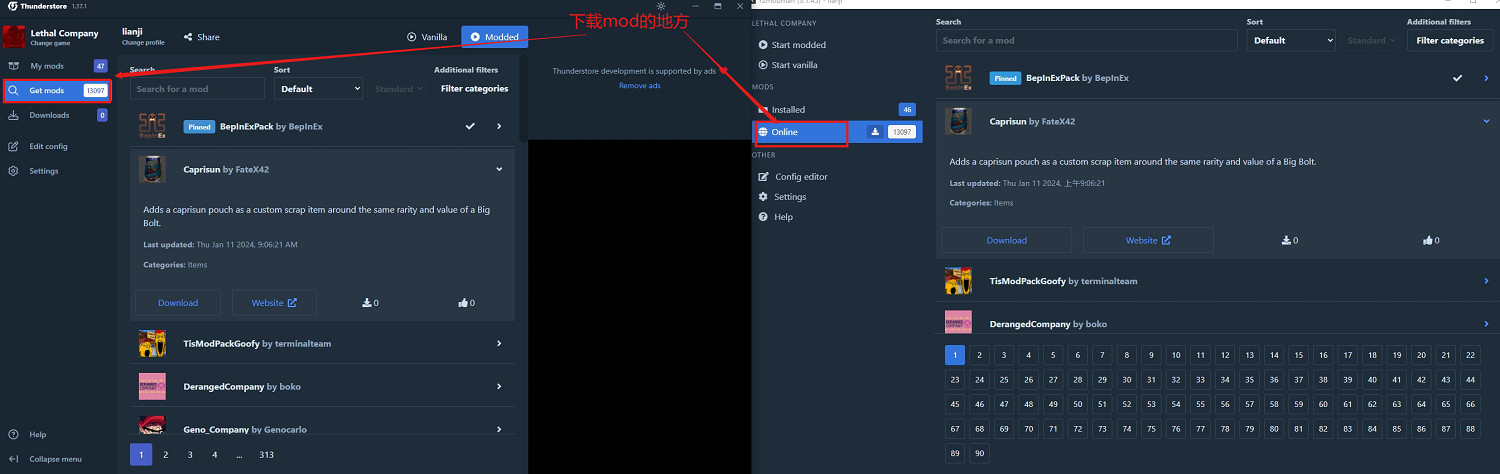This screenshot has width=1500, height=474.
Task: Launch Modded from Thunderstore header
Action: [x=494, y=37]
